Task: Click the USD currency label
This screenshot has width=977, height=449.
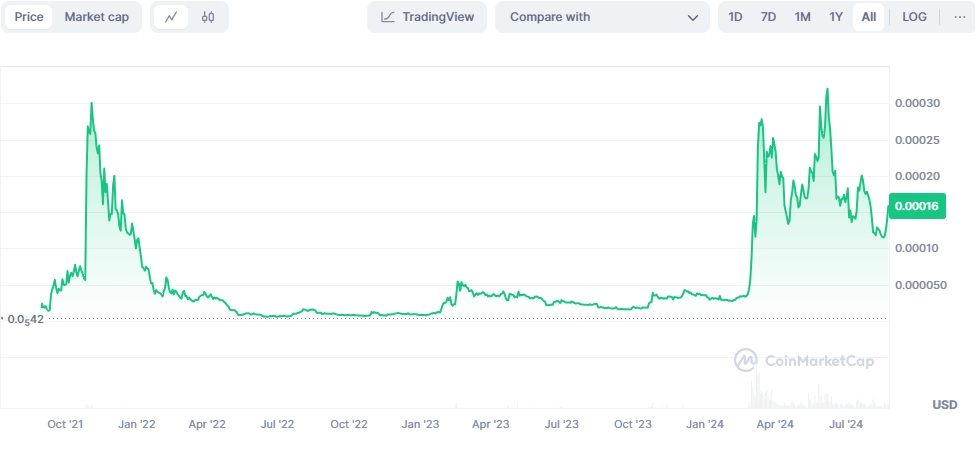Action: point(945,405)
